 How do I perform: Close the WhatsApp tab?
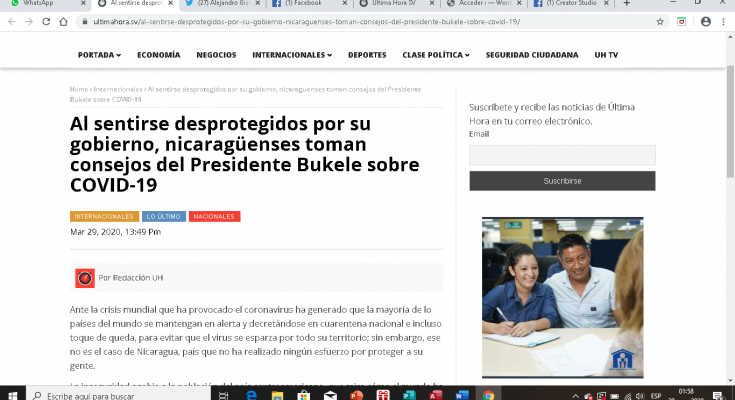[x=83, y=3]
